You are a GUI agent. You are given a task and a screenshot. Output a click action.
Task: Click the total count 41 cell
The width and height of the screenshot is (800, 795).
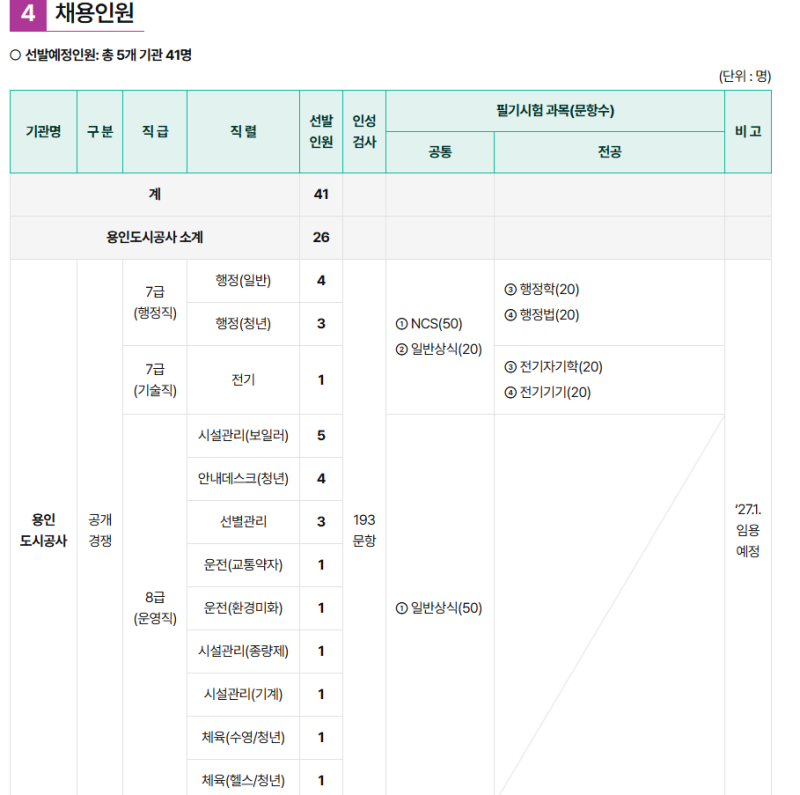coord(321,194)
